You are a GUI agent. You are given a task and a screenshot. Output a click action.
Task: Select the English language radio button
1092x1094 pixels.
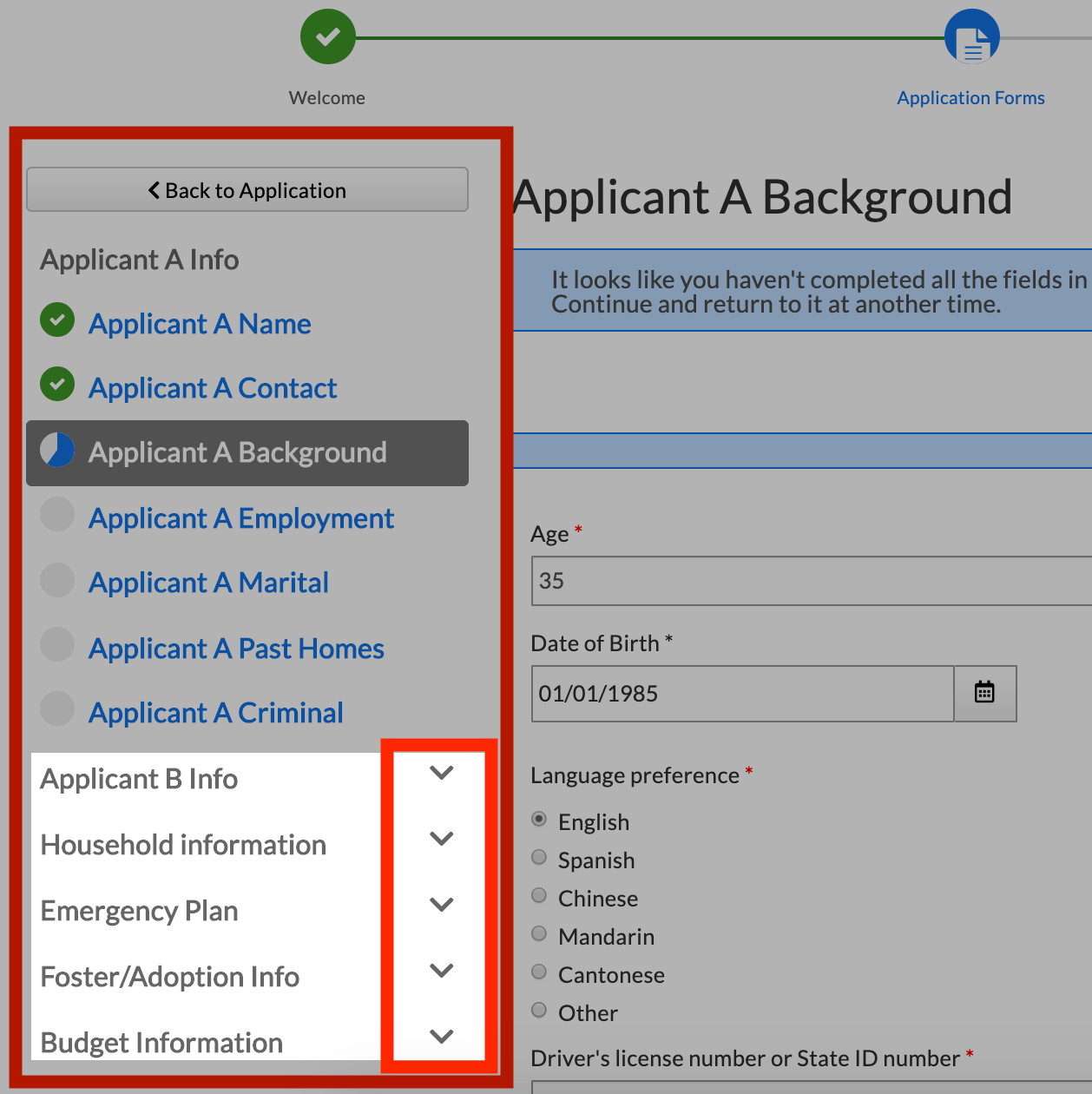pos(539,820)
